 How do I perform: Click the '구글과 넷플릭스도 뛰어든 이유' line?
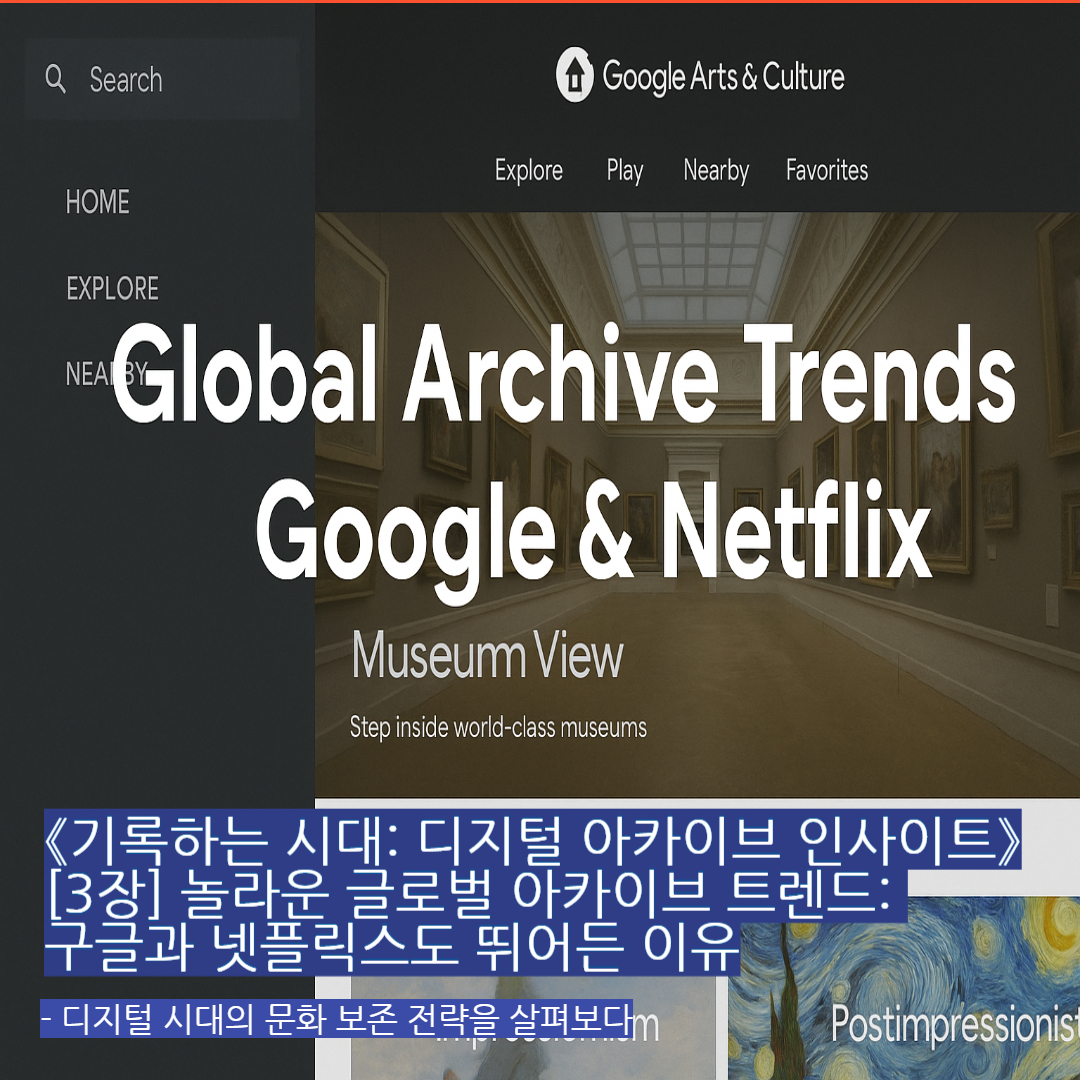tap(391, 948)
